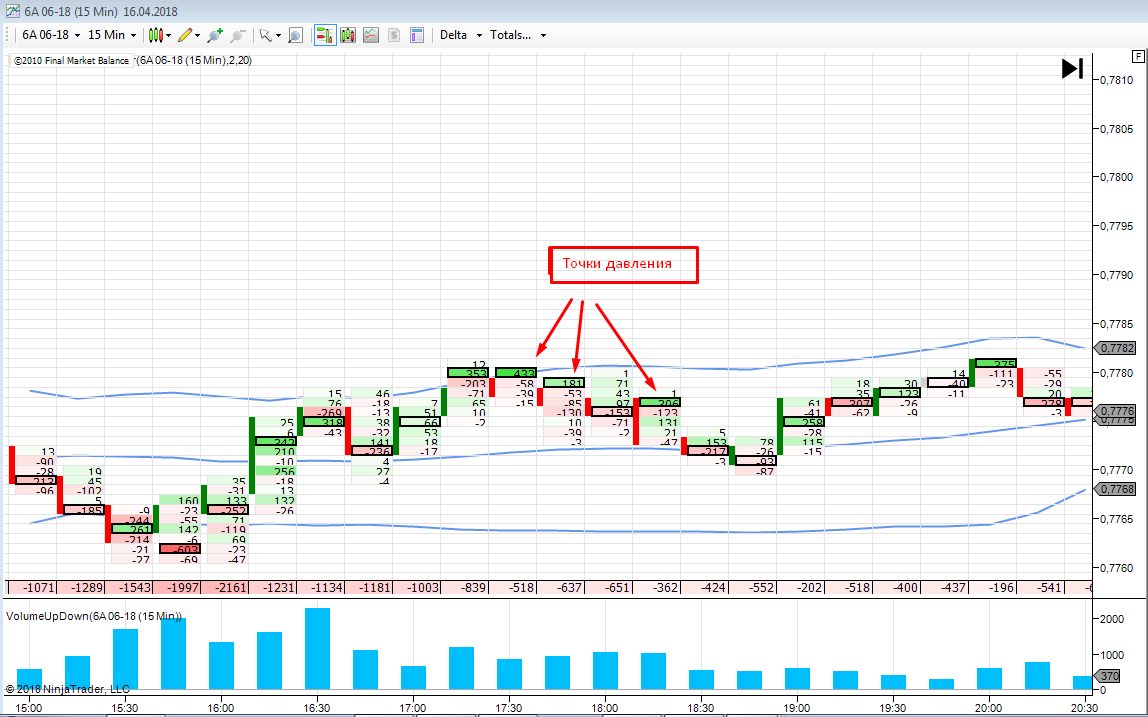Screen dimensions: 1148x717
Task: Click the 370 volume marker on axis
Action: (x=1109, y=677)
